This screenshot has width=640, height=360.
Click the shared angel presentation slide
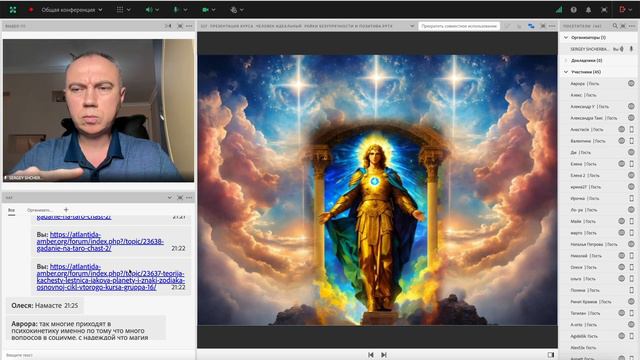pyautogui.click(x=378, y=190)
